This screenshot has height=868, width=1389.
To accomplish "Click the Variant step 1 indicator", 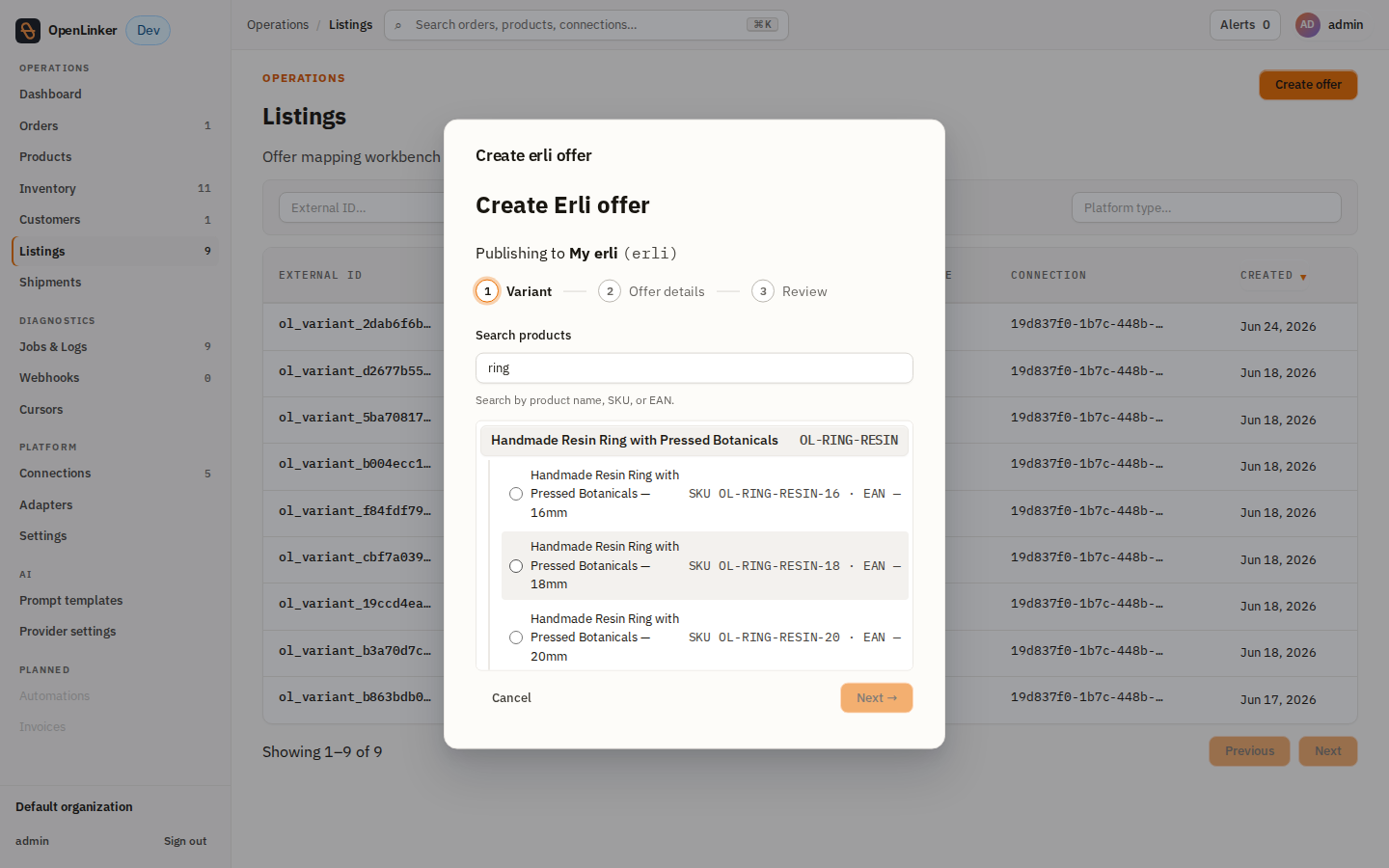I will coord(514,291).
